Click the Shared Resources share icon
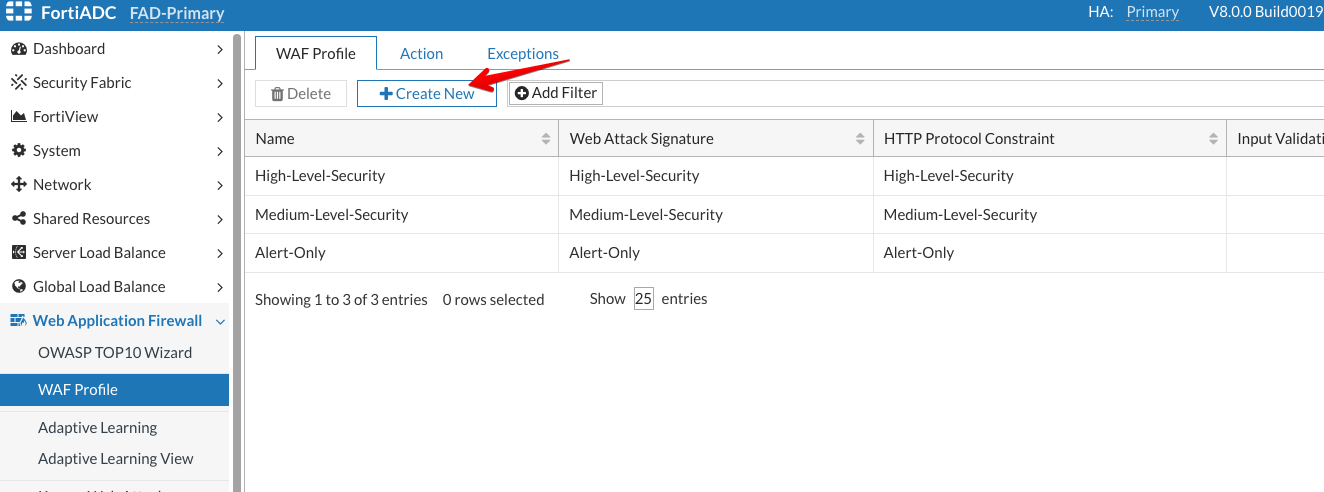 tap(18, 219)
